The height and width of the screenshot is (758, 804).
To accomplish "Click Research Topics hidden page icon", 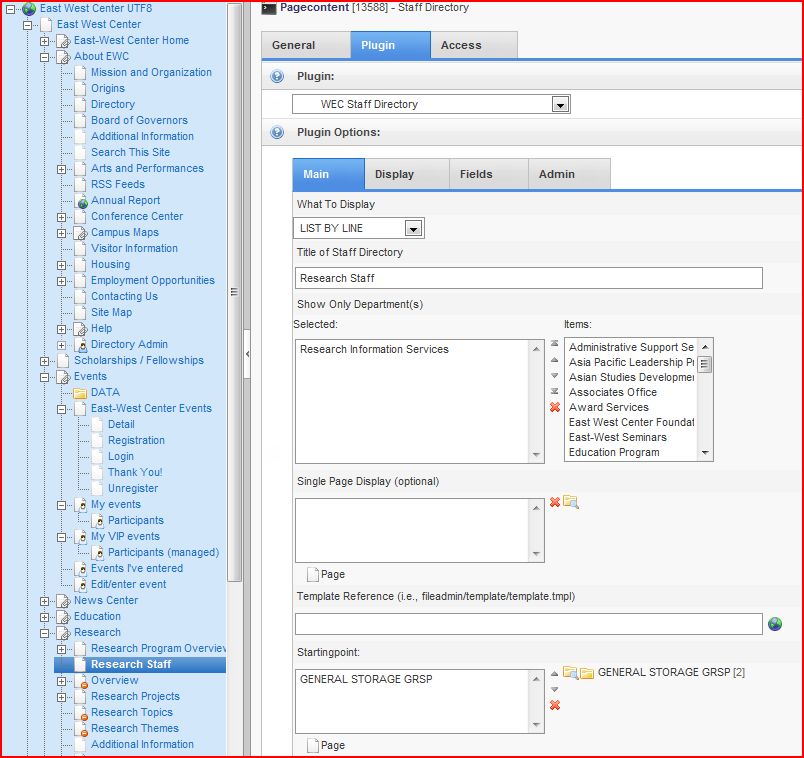I will pos(81,713).
